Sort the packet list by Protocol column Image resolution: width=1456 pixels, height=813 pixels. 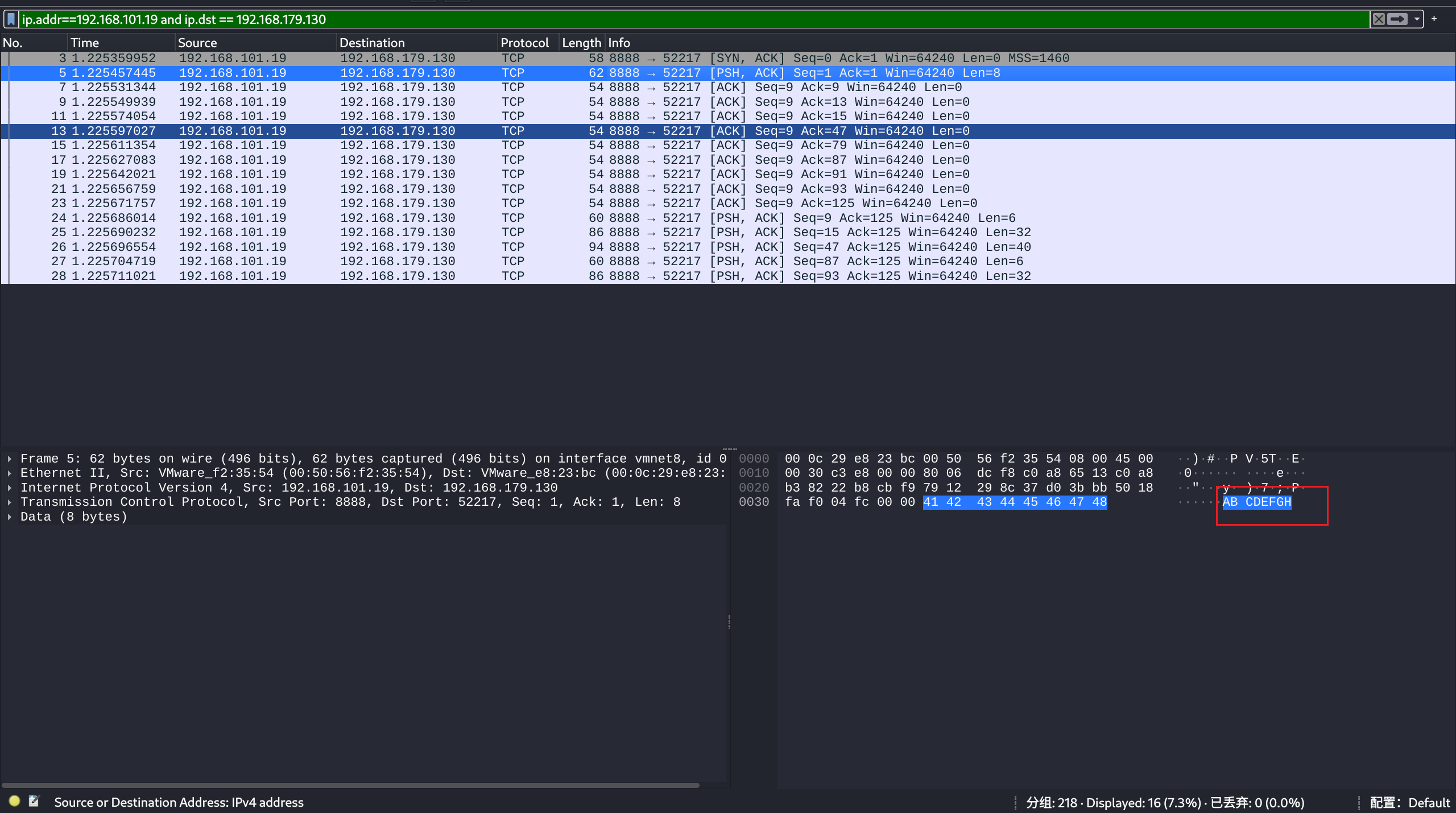tap(524, 43)
